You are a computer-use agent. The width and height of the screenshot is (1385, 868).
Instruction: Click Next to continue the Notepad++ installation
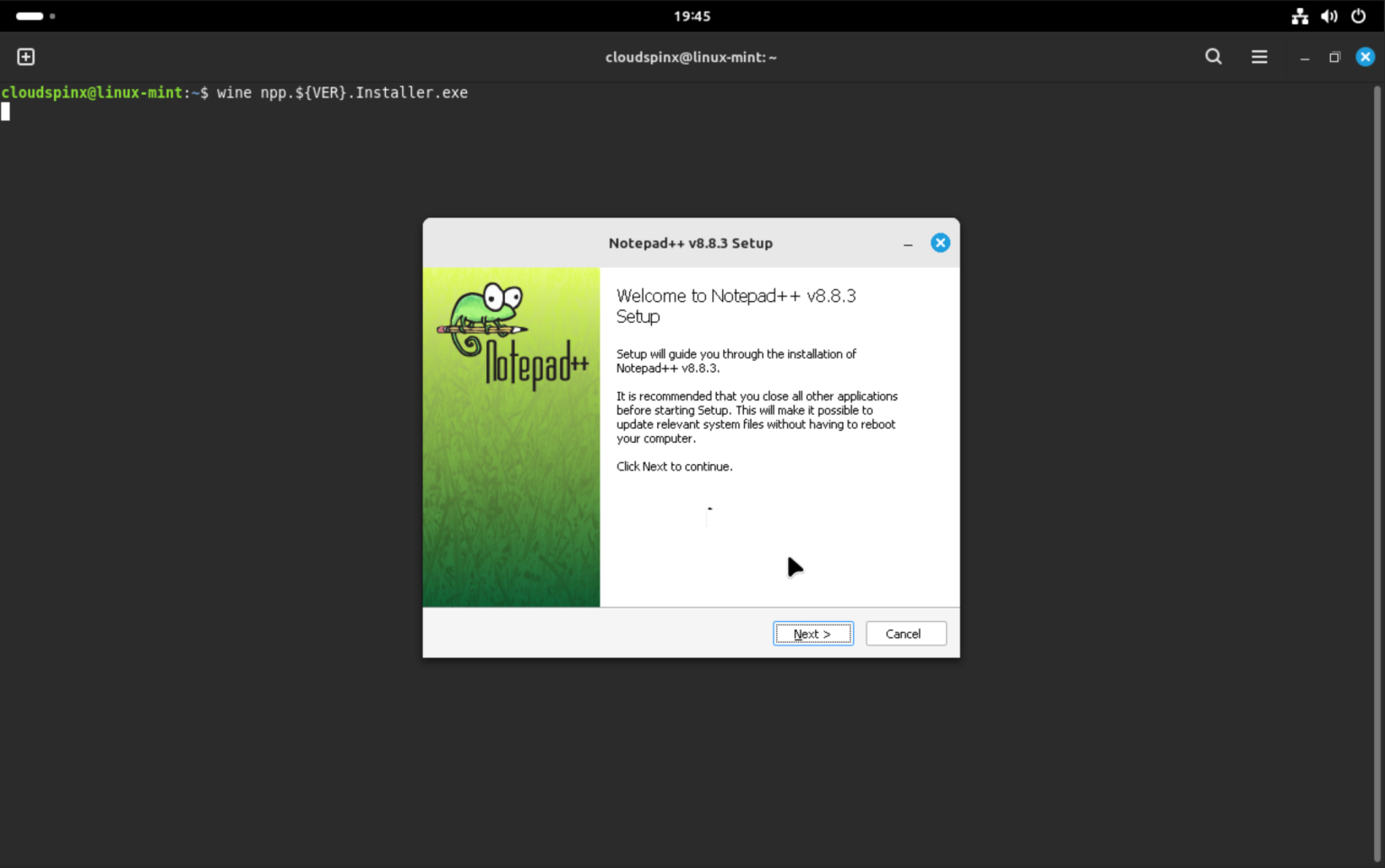812,634
